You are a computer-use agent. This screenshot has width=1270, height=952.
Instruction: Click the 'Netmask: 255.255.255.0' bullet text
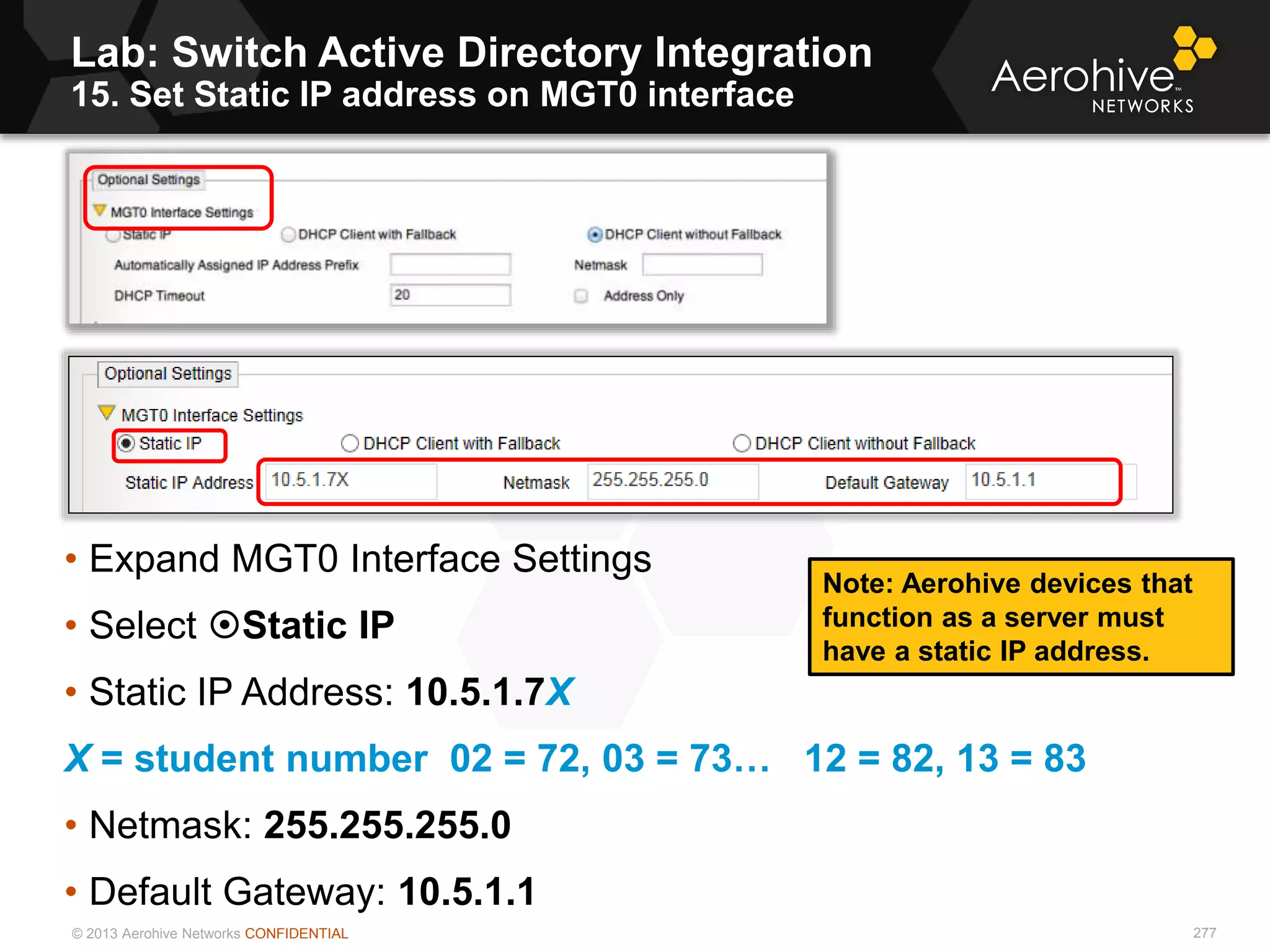pos(300,825)
